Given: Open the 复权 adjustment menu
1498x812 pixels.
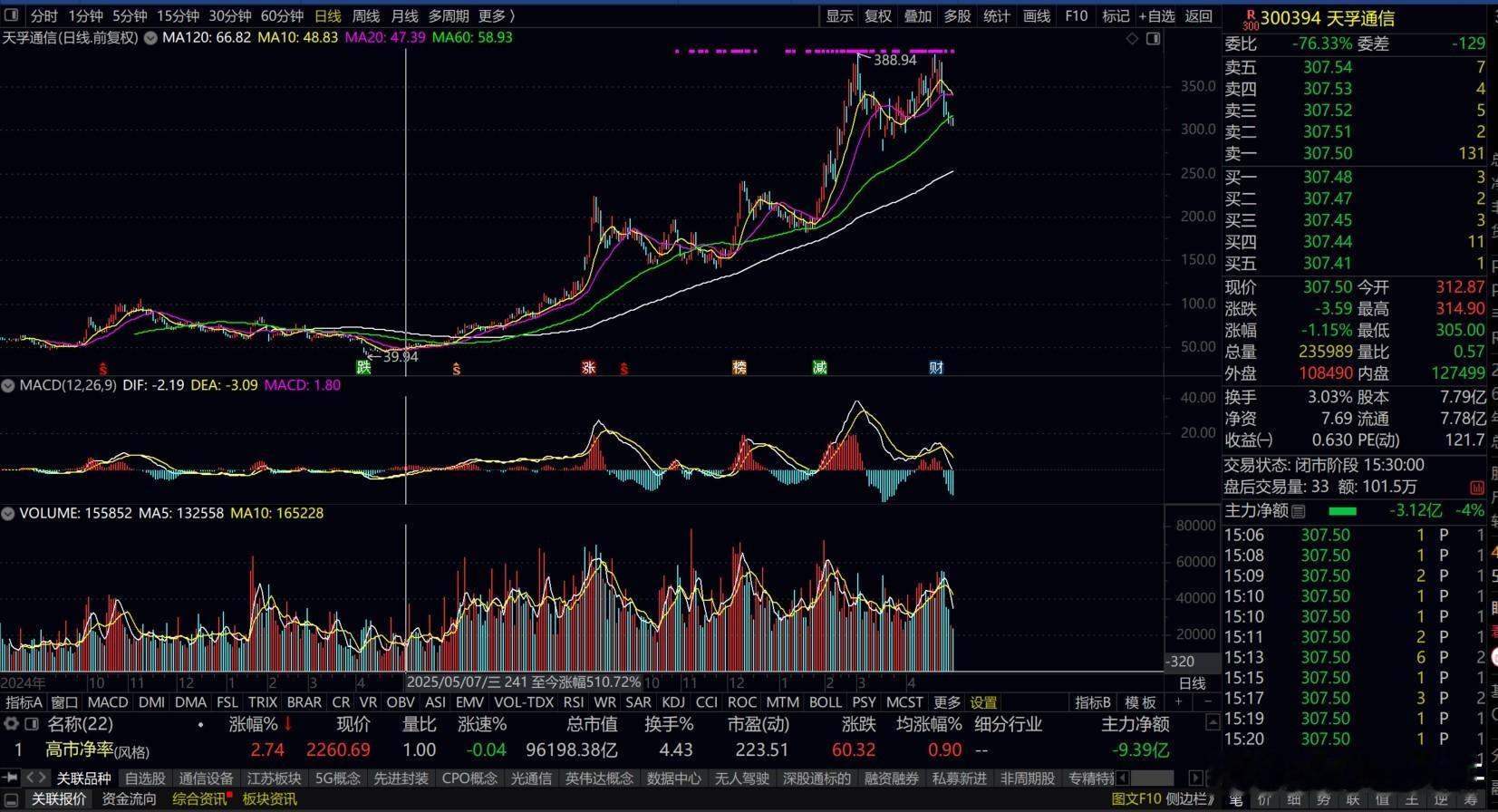Looking at the screenshot, I should point(878,15).
